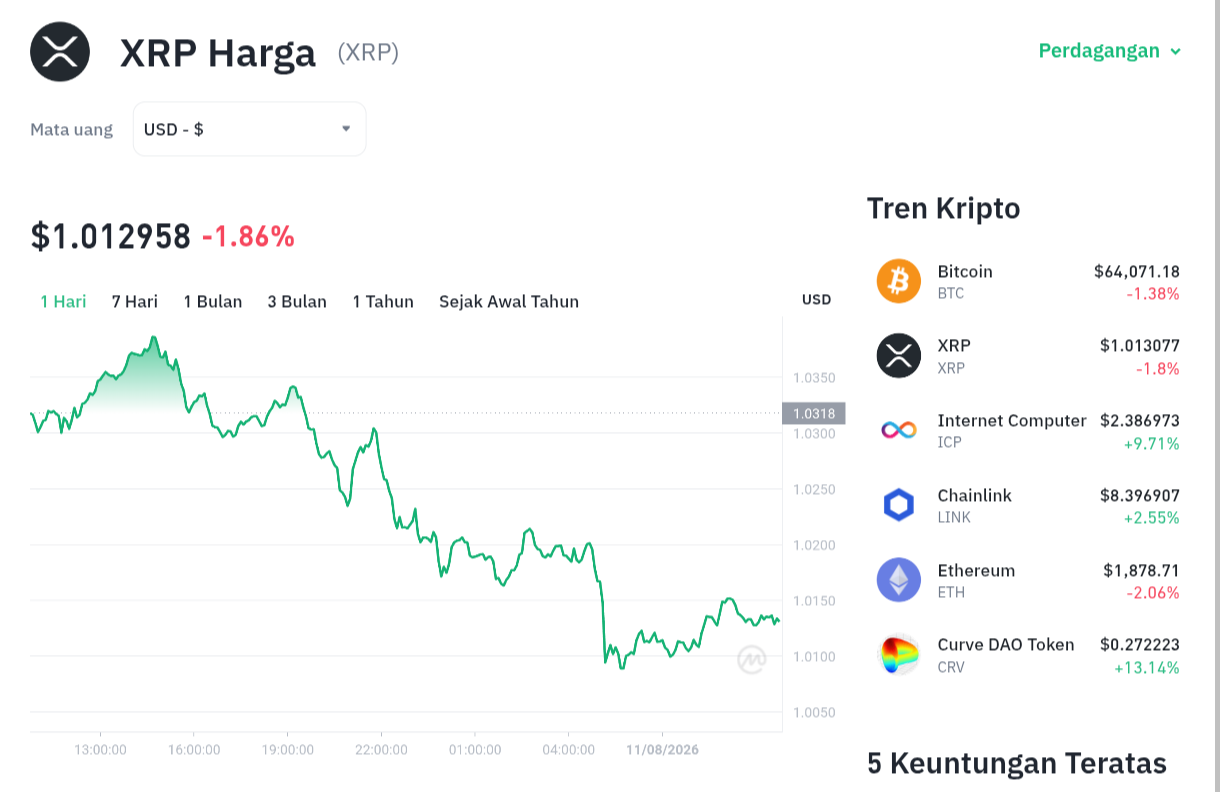Open the Bitcoin icon in Tren Kripto
The image size is (1220, 792).
point(898,281)
